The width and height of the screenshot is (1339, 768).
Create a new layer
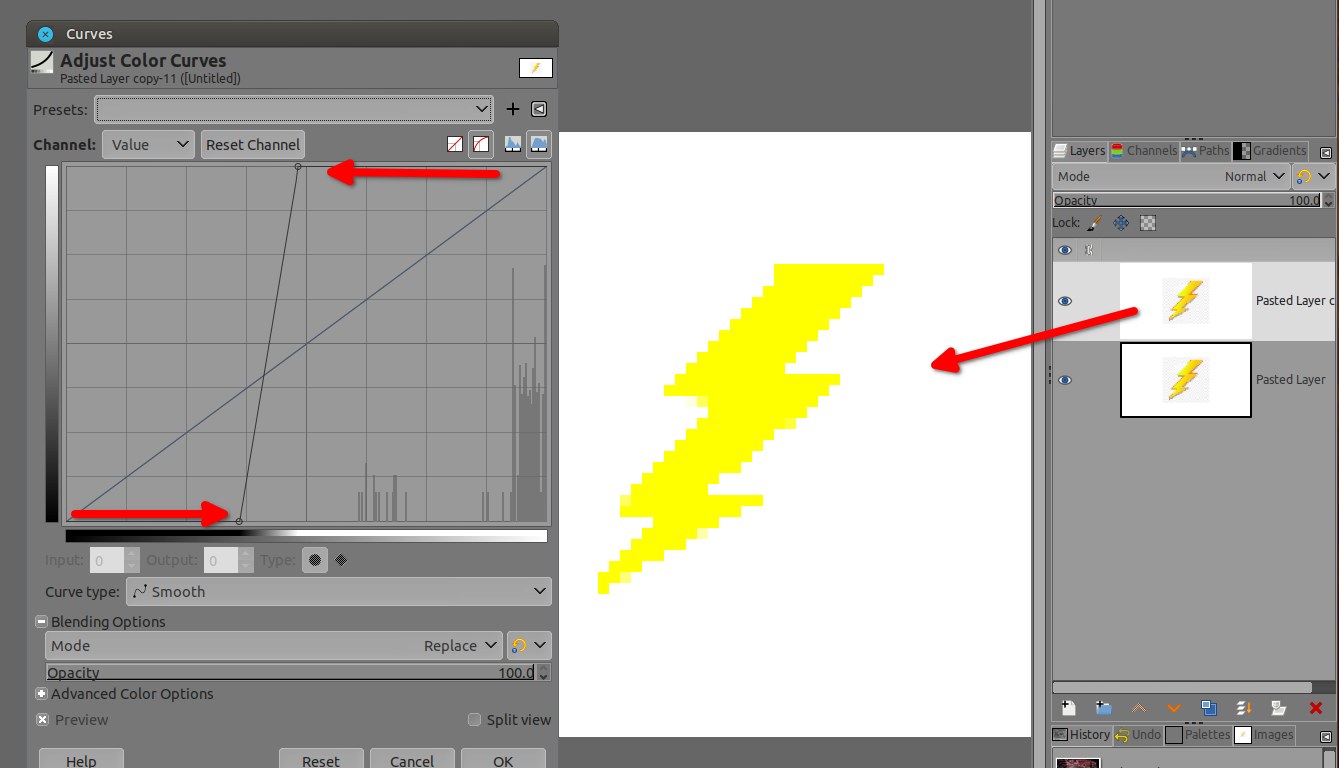pos(1068,708)
